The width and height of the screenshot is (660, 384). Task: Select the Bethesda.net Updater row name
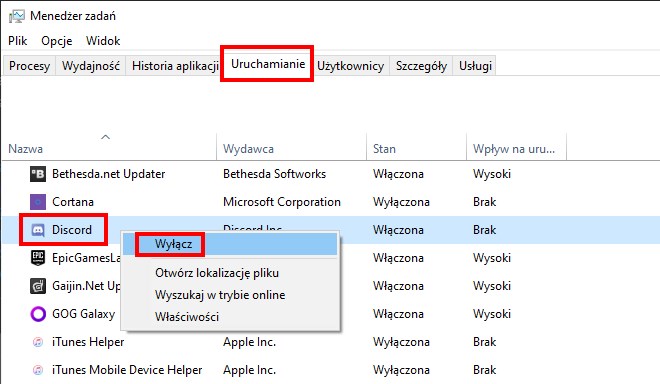109,174
